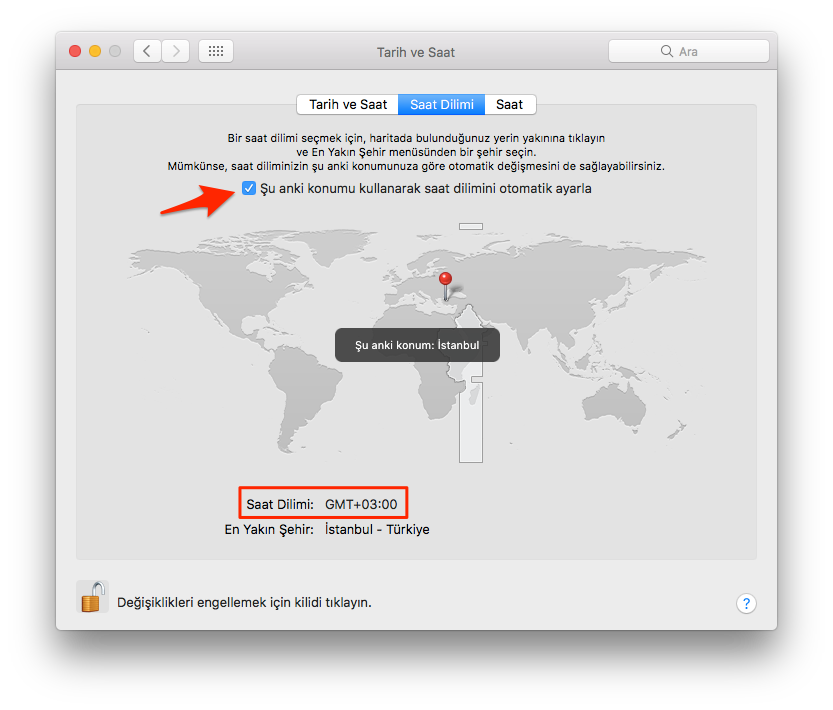Disable automatic time zone by current location

(x=249, y=188)
